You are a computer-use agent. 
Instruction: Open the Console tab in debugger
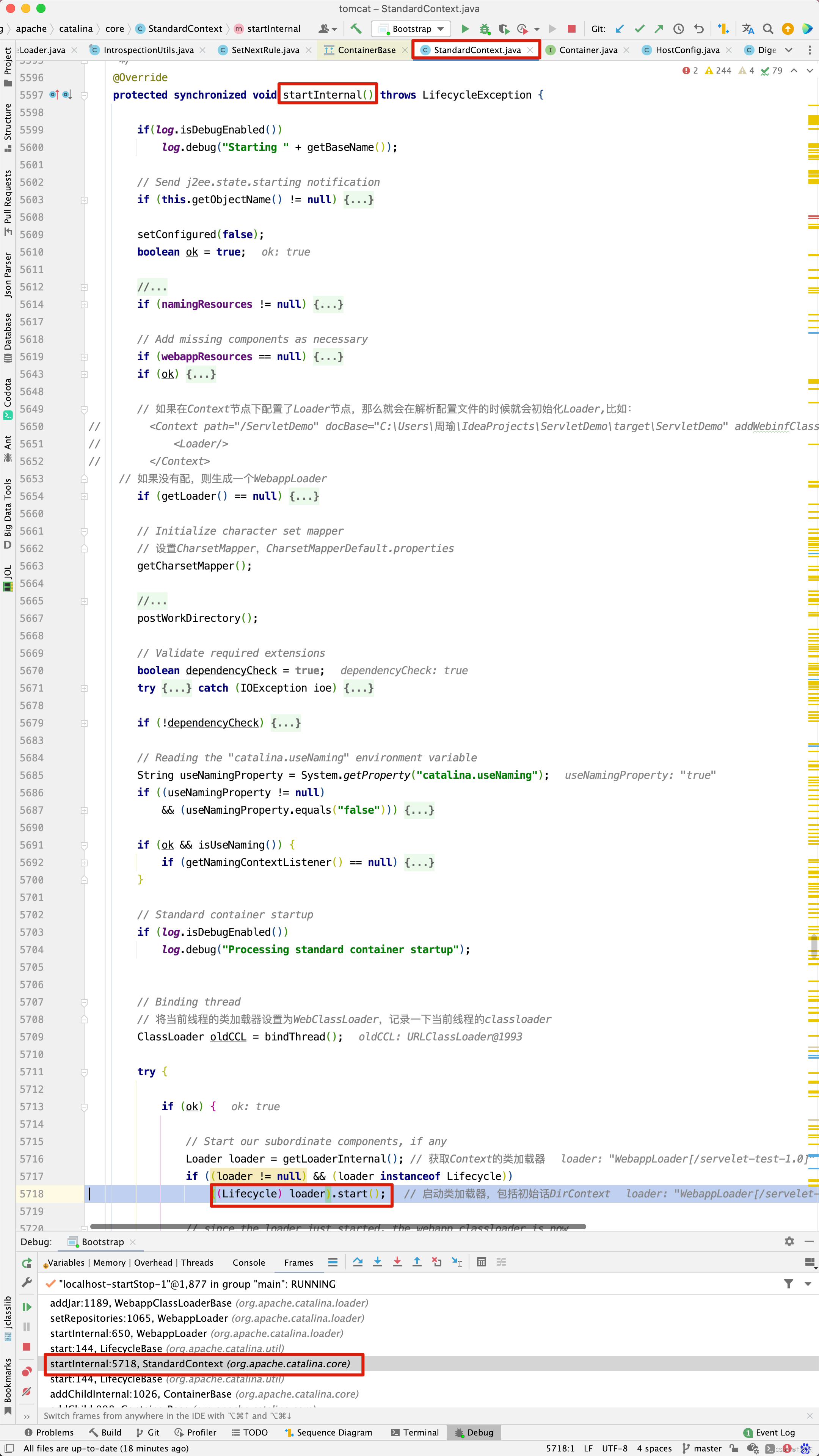click(249, 1262)
